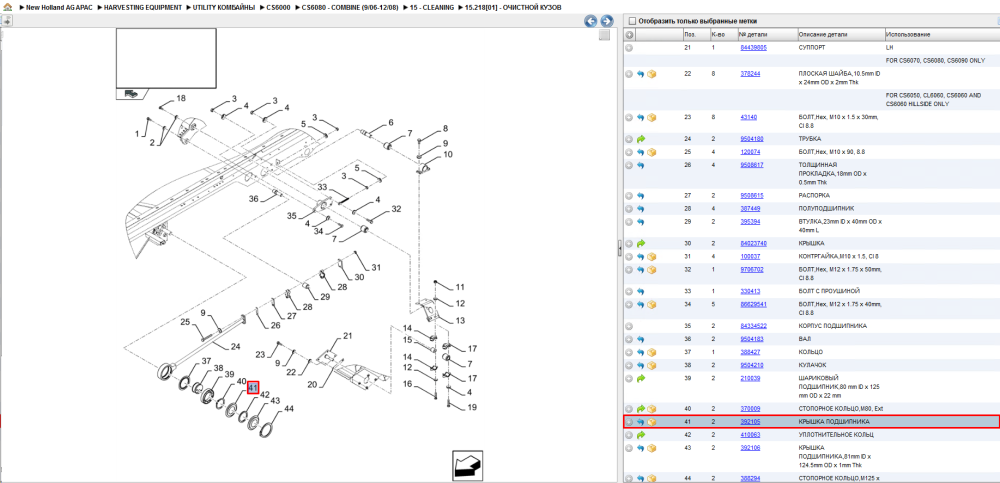Click the blue arrow icon in row 26
The height and width of the screenshot is (483, 1000).
[x=640, y=165]
